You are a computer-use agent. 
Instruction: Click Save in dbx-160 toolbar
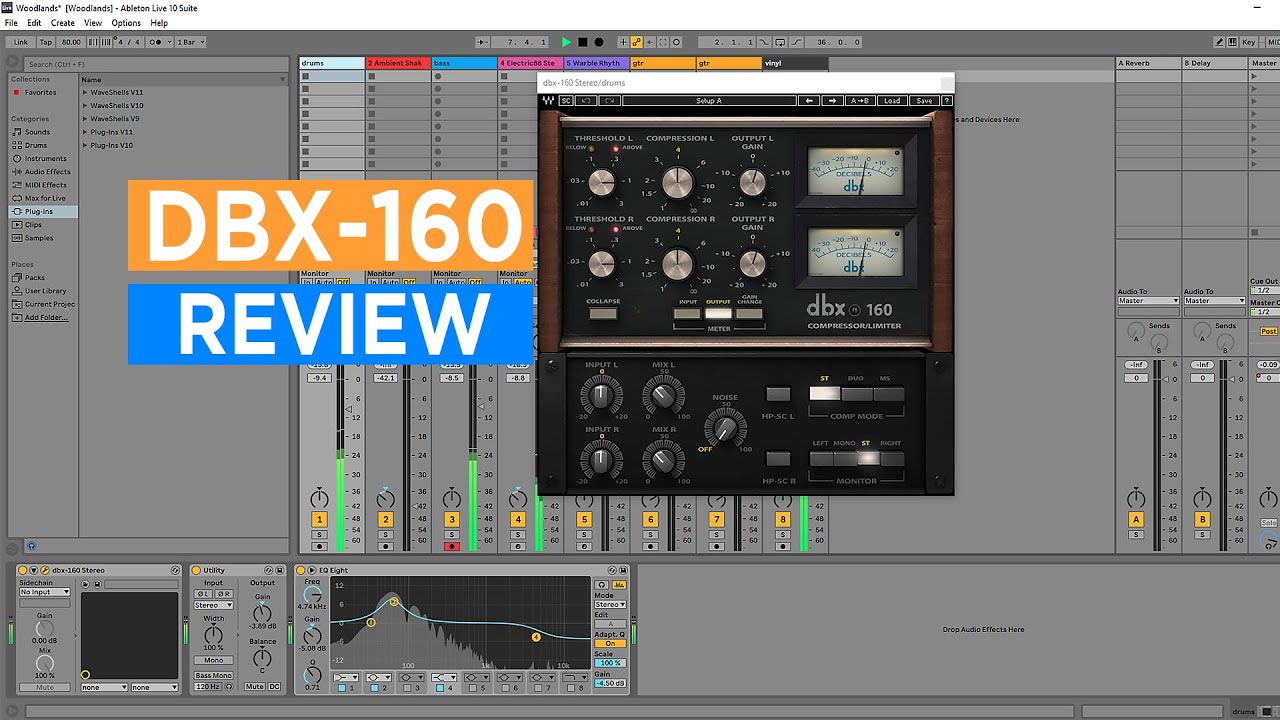coord(924,101)
